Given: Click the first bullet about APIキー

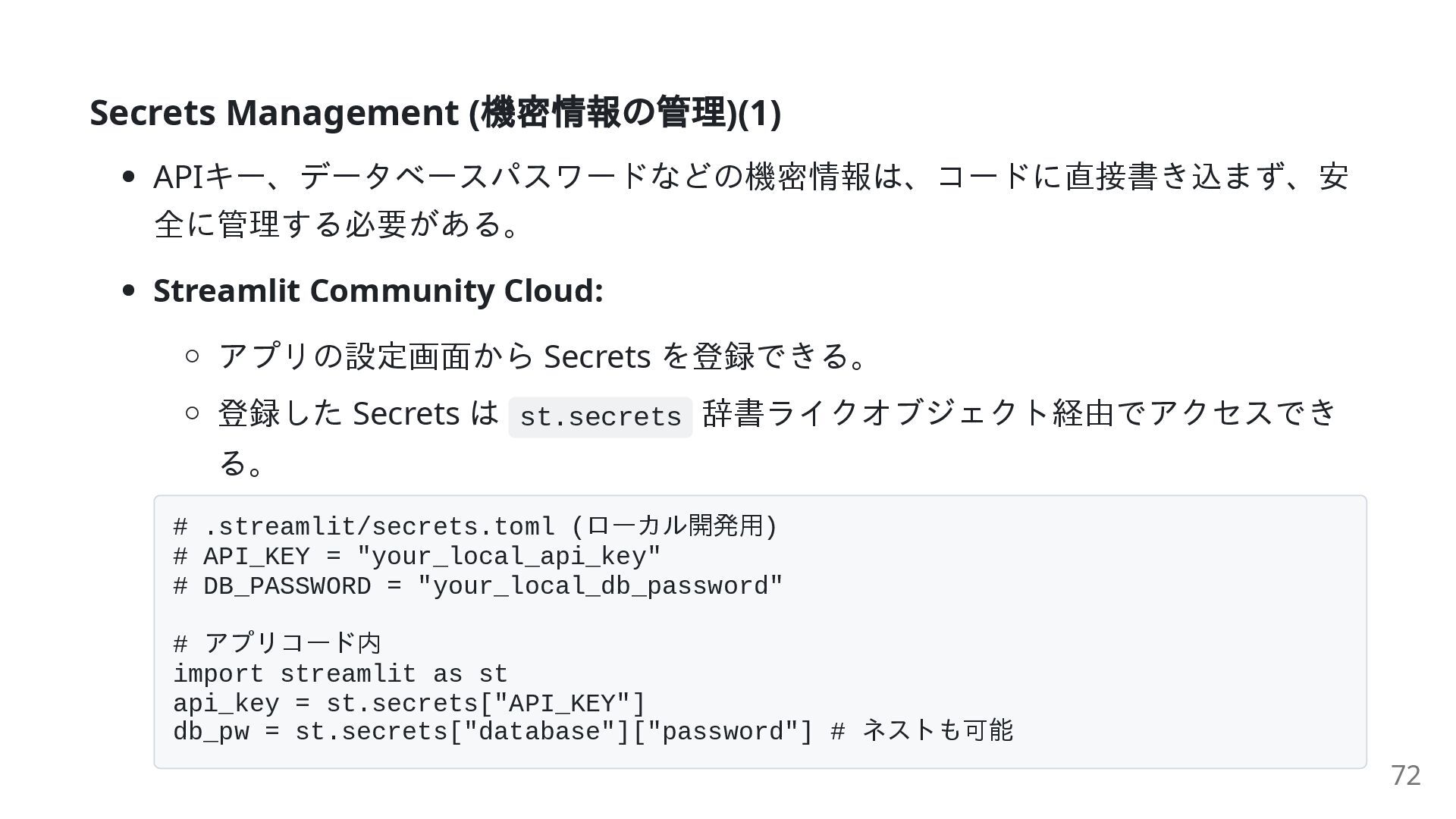Looking at the screenshot, I should 751,177.
